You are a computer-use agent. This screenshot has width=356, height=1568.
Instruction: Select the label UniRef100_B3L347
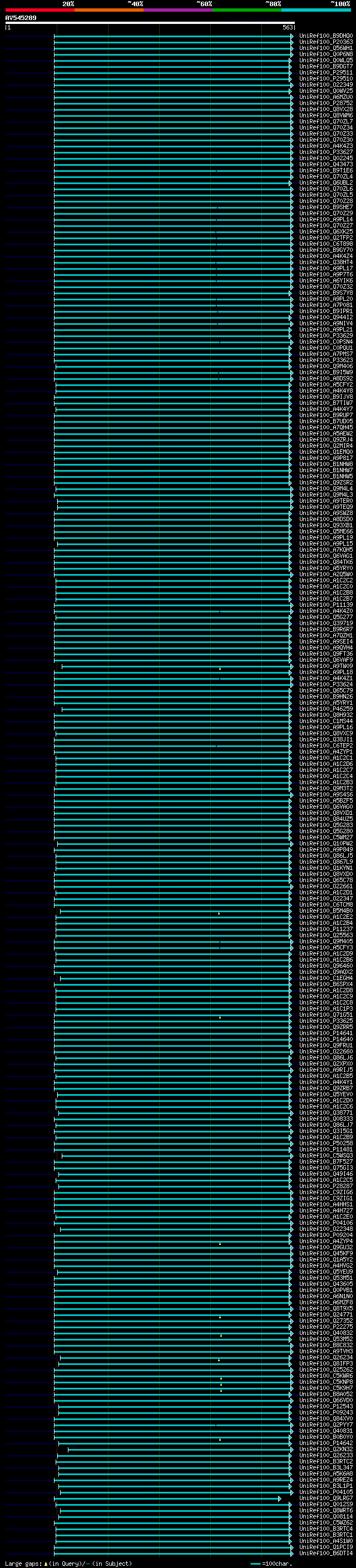(325, 1467)
